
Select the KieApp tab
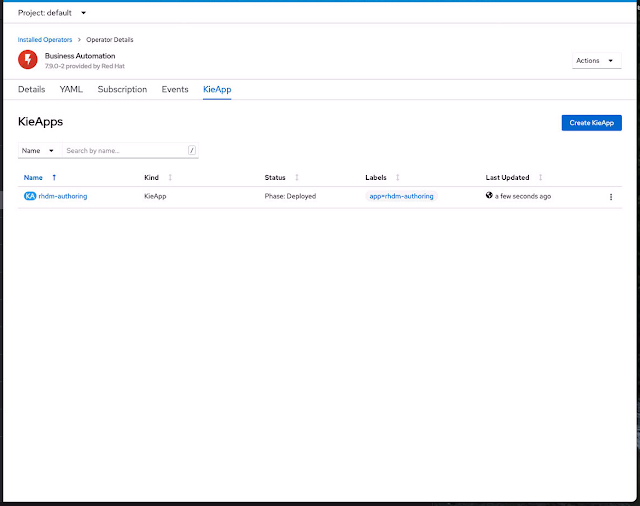tap(217, 89)
